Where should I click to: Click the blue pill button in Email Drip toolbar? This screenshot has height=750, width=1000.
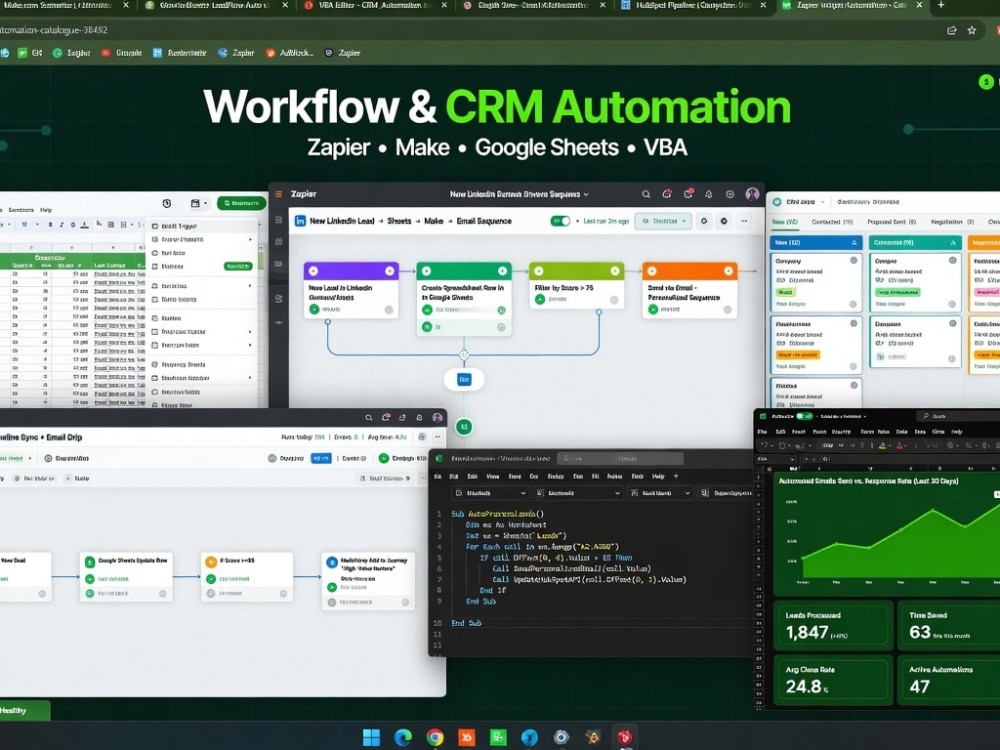[x=321, y=458]
